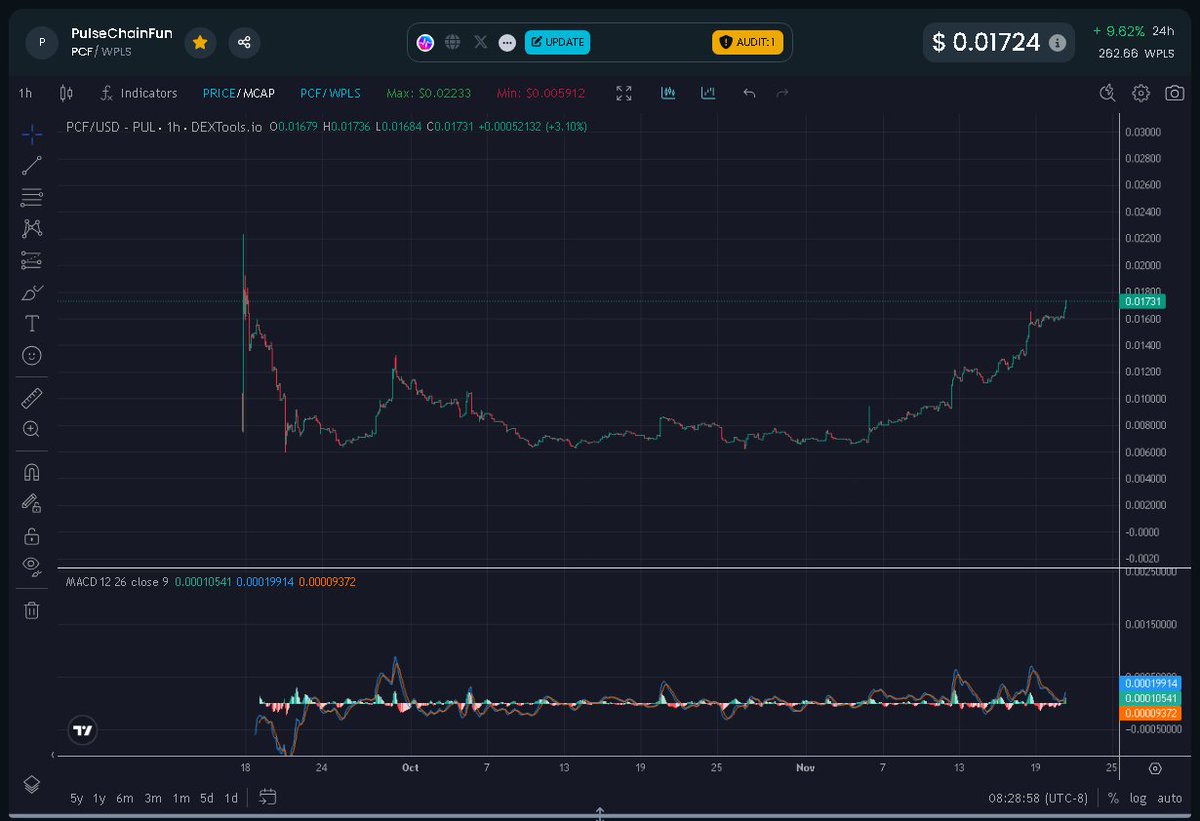Click the UPDATE button
The image size is (1200, 821).
click(x=557, y=42)
